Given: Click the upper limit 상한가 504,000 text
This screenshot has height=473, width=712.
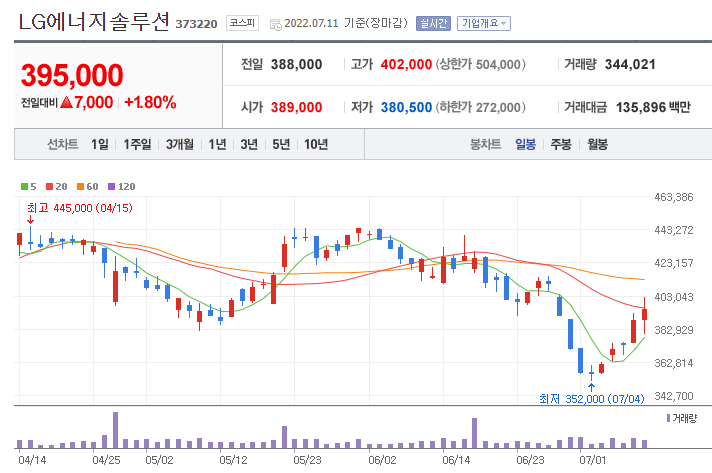Looking at the screenshot, I should click(x=480, y=64).
